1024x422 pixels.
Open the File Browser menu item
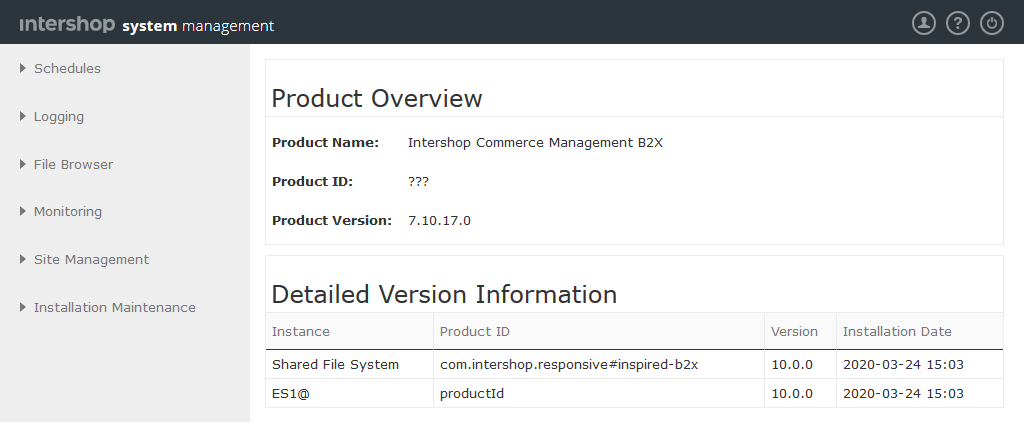73,165
